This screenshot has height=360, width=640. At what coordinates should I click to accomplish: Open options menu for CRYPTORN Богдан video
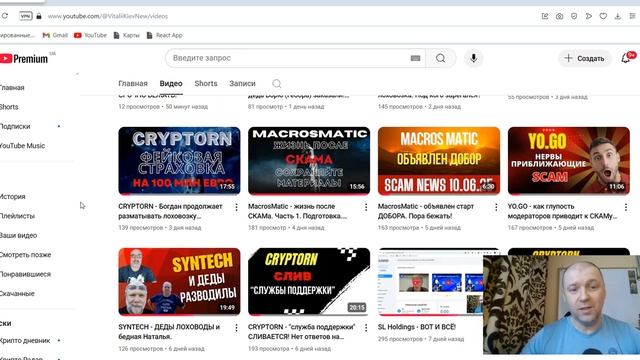click(x=236, y=207)
